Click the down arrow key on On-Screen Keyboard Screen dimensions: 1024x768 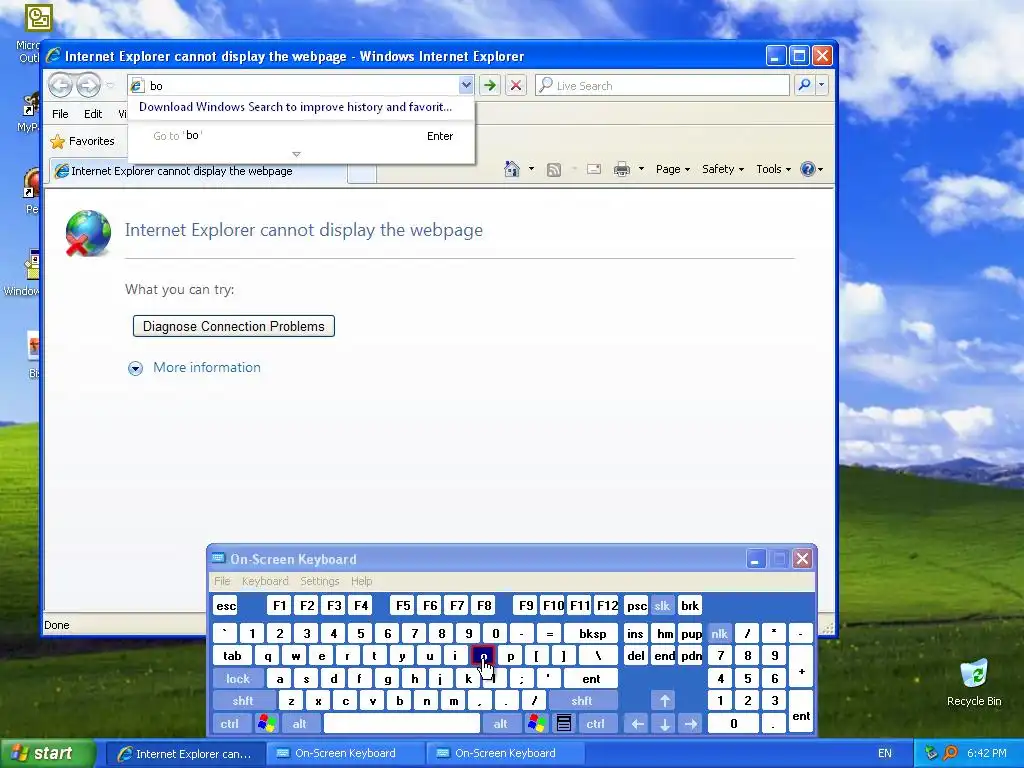coord(664,724)
